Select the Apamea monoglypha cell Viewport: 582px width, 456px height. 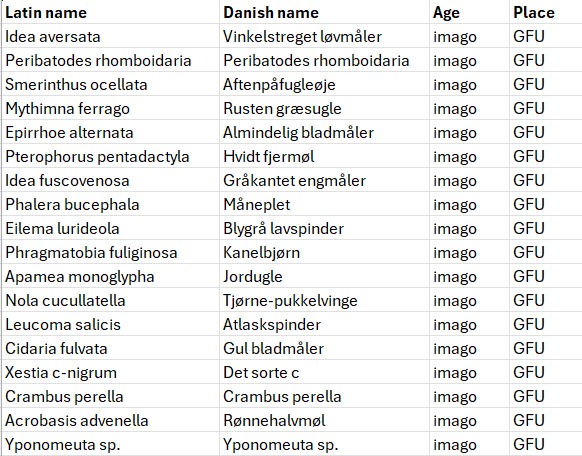(111, 276)
